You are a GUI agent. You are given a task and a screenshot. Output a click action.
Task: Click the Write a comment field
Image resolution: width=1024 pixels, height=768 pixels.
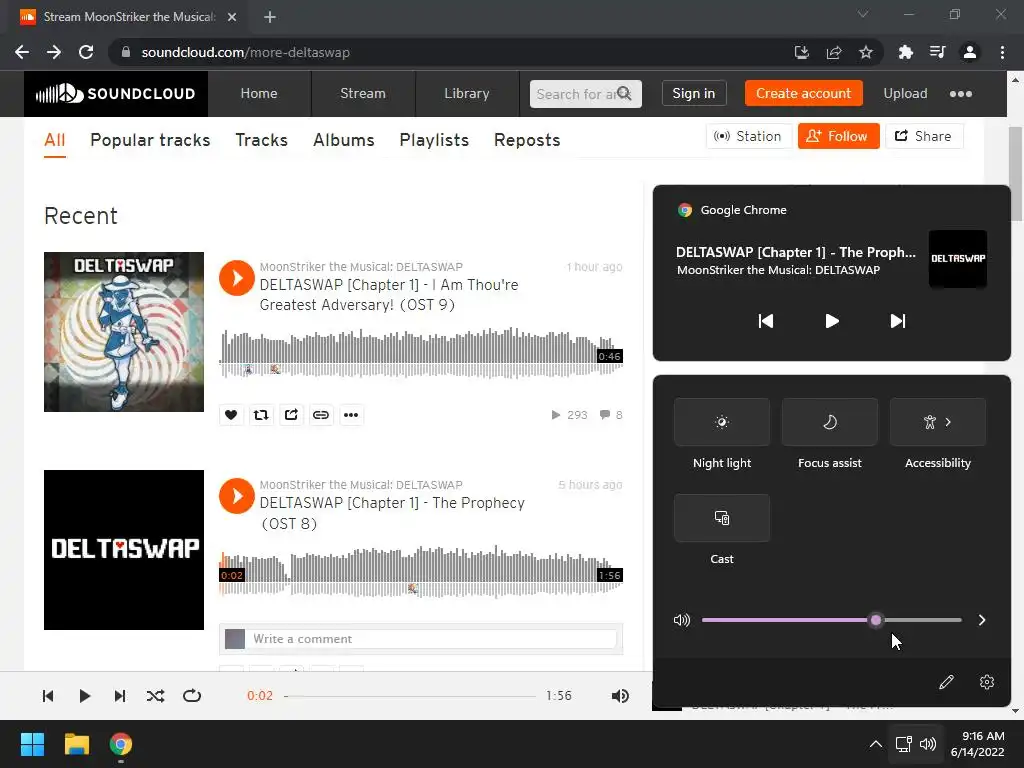pyautogui.click(x=432, y=639)
